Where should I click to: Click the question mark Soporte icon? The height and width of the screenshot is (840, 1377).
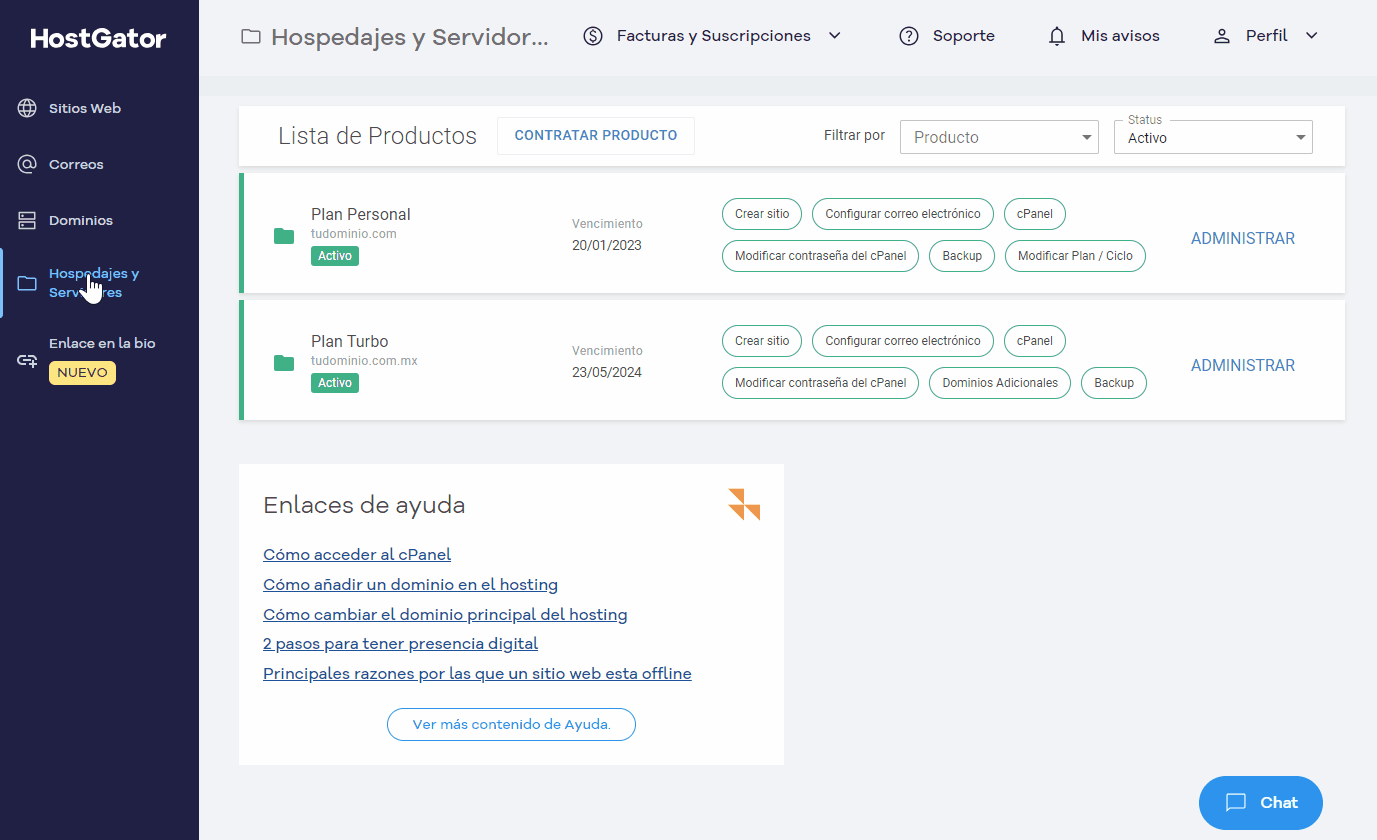[x=909, y=36]
